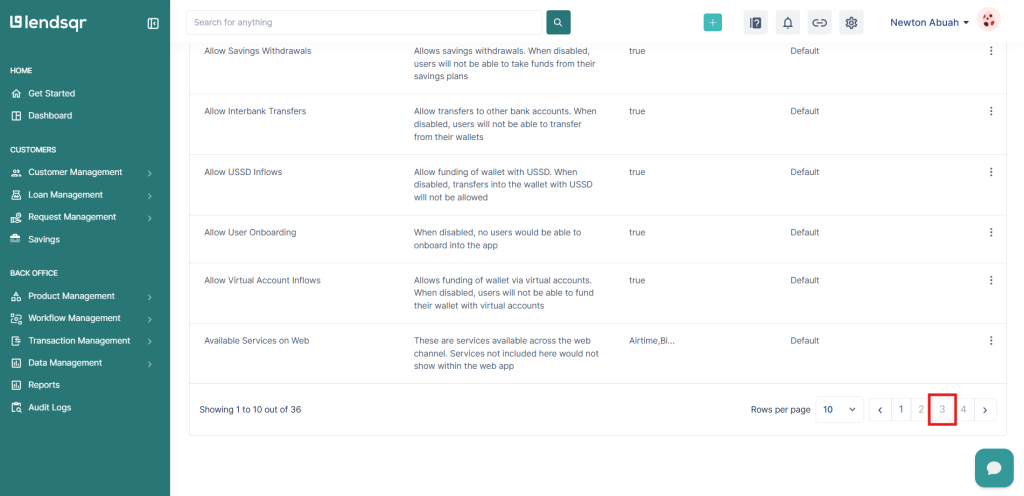Open the Rows per page dropdown
Image resolution: width=1024 pixels, height=496 pixels.
click(838, 410)
